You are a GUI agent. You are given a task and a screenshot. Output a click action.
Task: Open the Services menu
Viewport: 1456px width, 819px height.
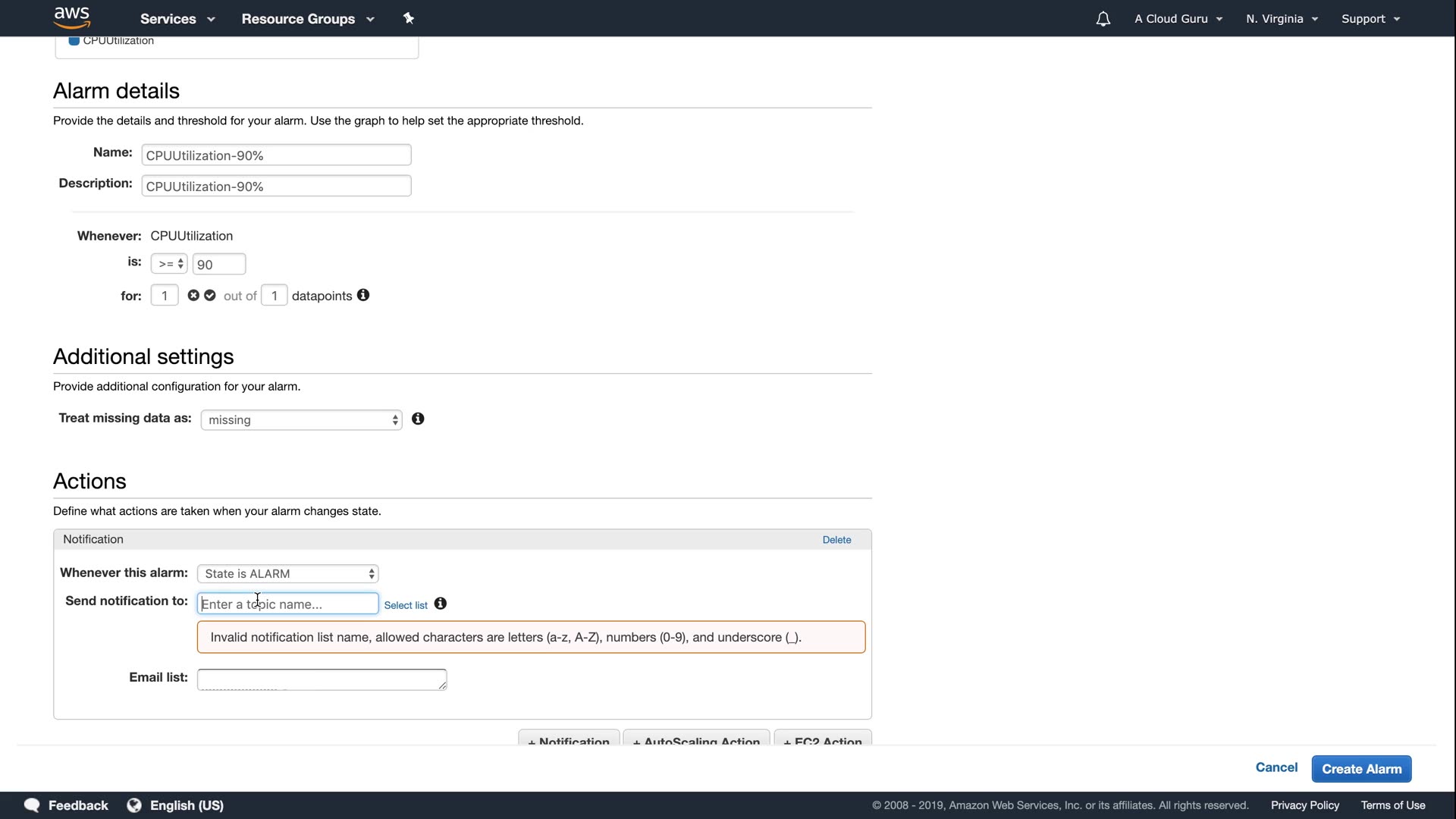tap(177, 19)
